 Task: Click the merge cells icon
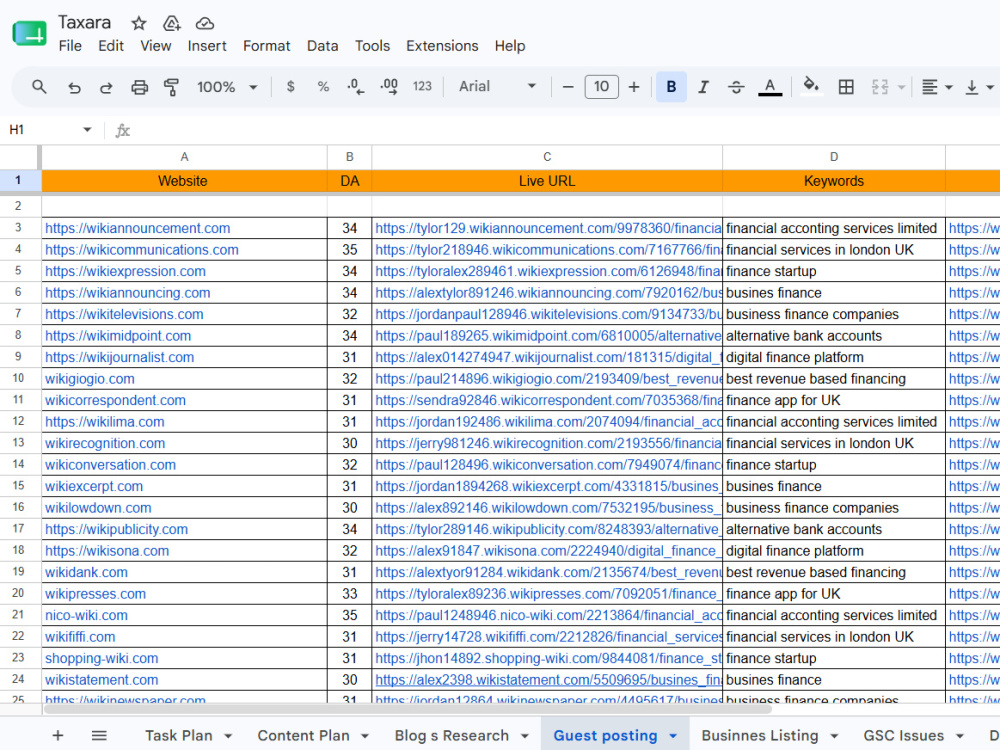(879, 87)
